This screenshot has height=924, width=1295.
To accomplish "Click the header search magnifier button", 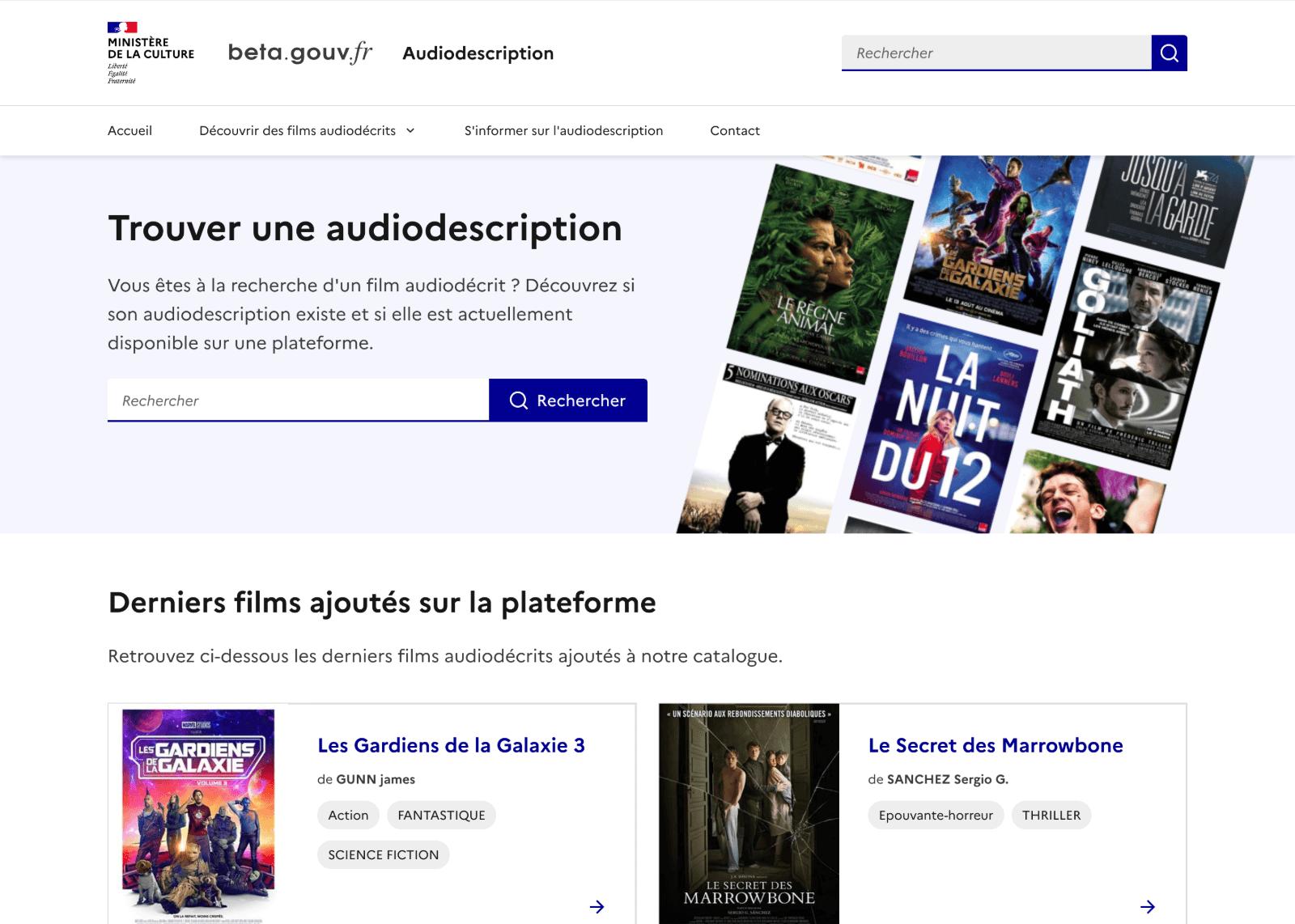I will tap(1169, 53).
